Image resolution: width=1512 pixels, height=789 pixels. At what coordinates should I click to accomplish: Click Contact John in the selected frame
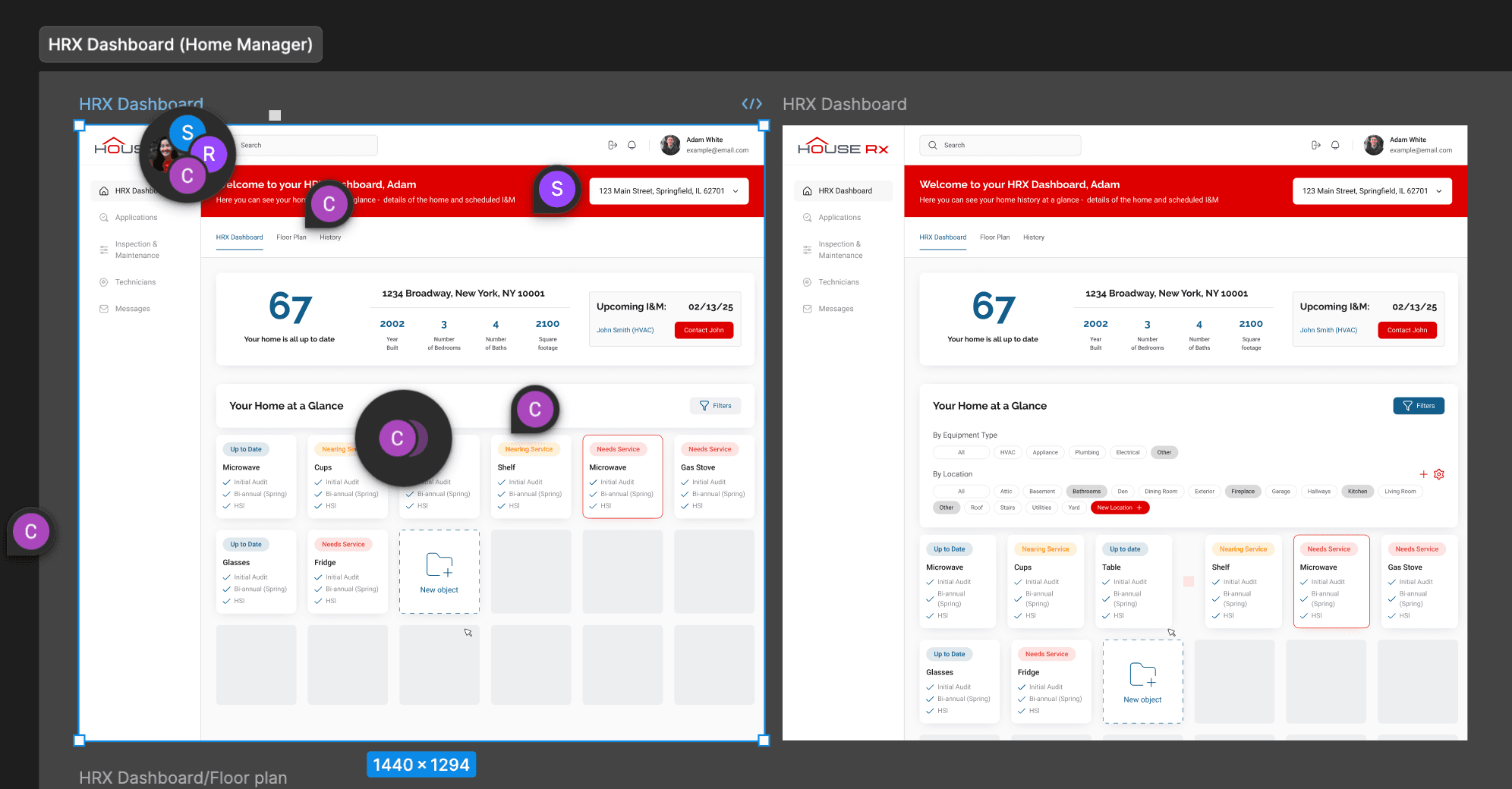704,330
